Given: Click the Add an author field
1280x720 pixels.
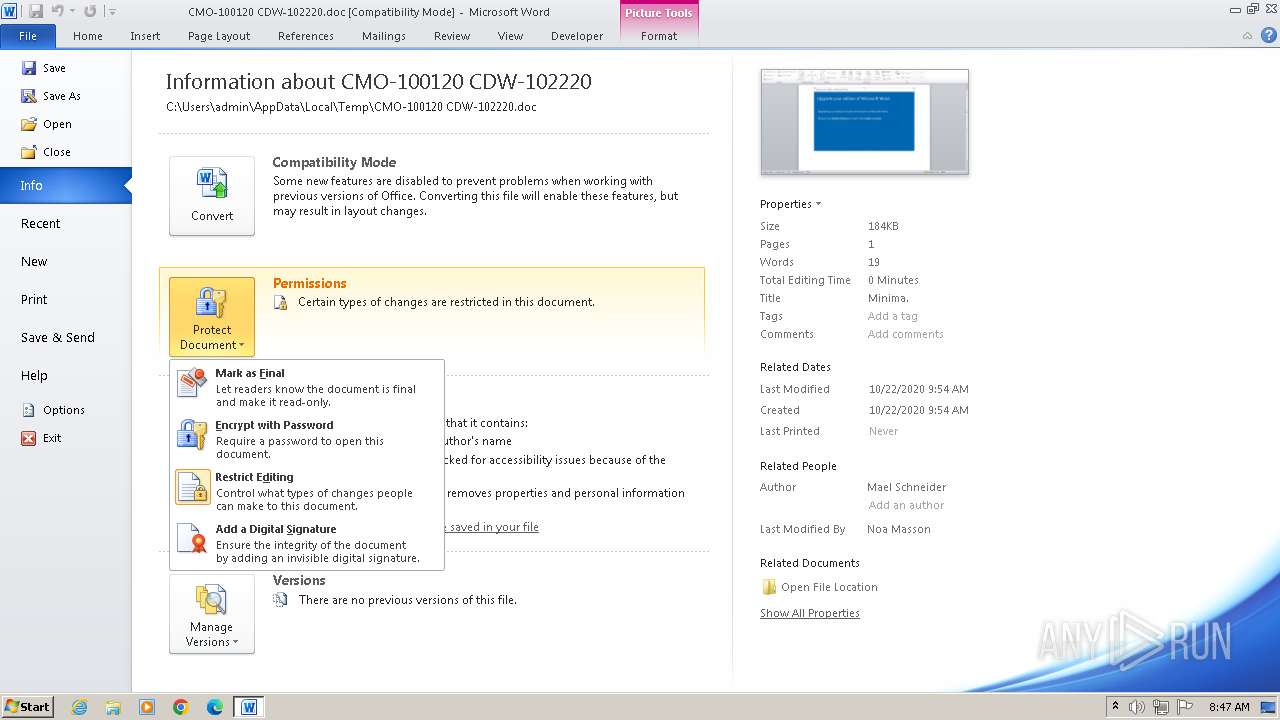Looking at the screenshot, I should pos(906,505).
